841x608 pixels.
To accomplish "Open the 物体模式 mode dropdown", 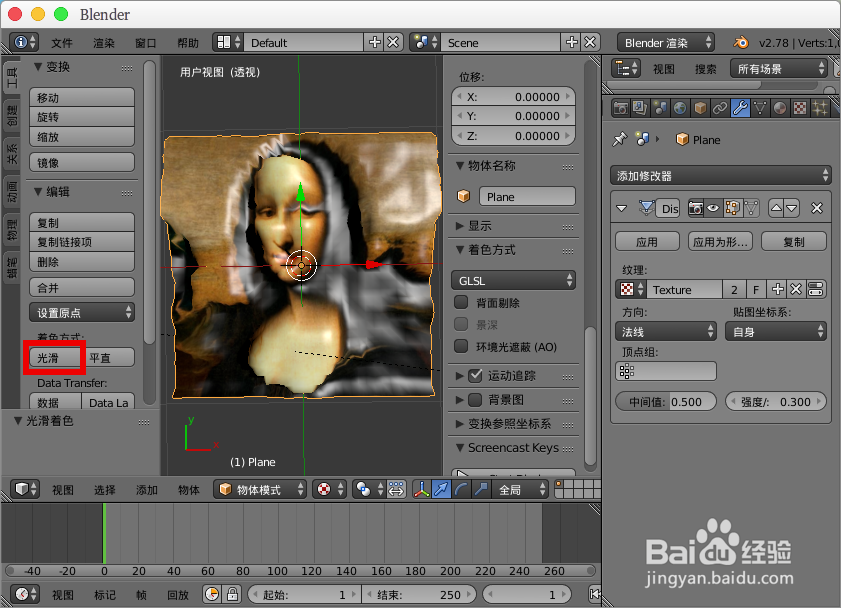I will pos(260,489).
